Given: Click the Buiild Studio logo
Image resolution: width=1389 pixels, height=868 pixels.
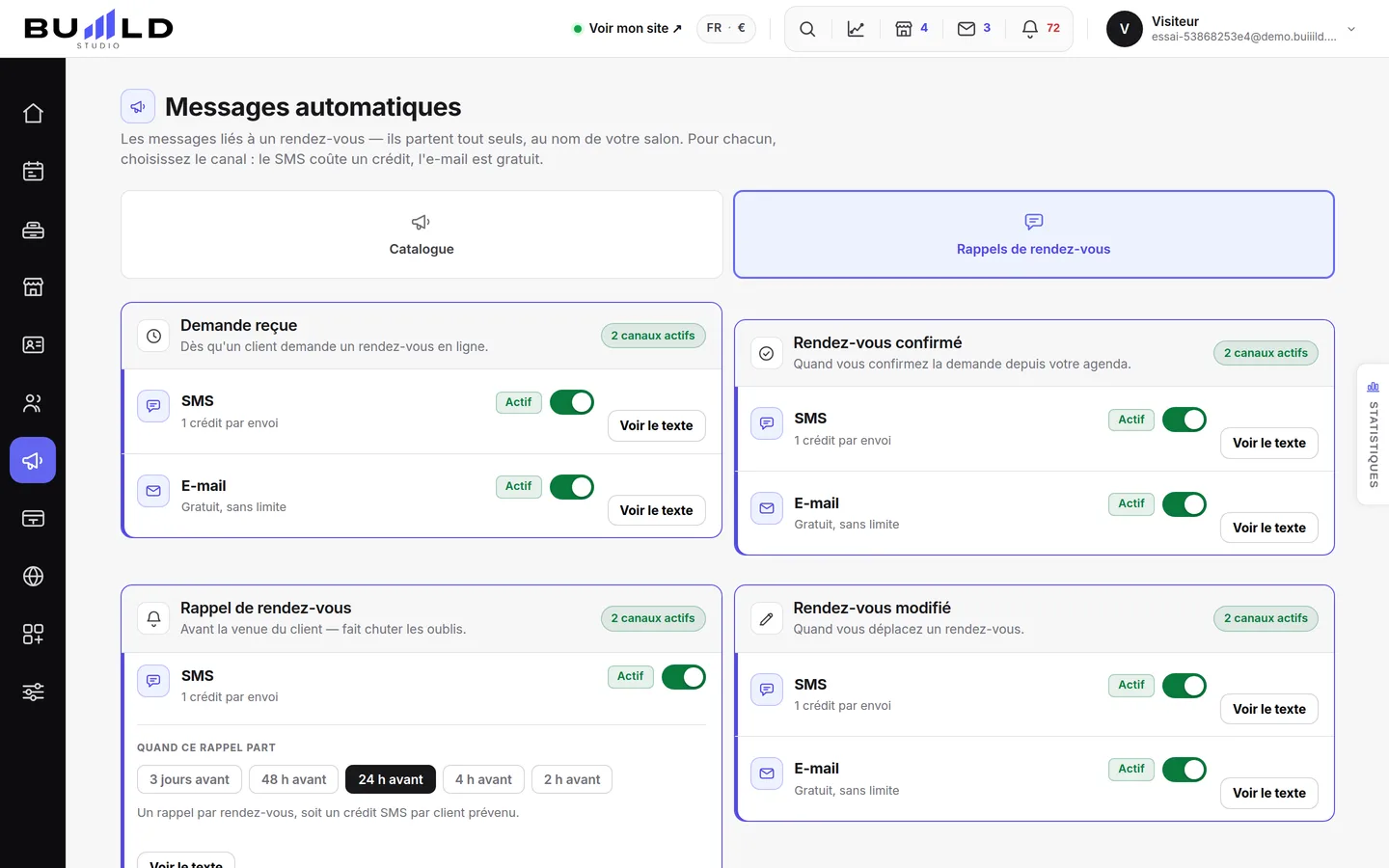Looking at the screenshot, I should coord(98,29).
